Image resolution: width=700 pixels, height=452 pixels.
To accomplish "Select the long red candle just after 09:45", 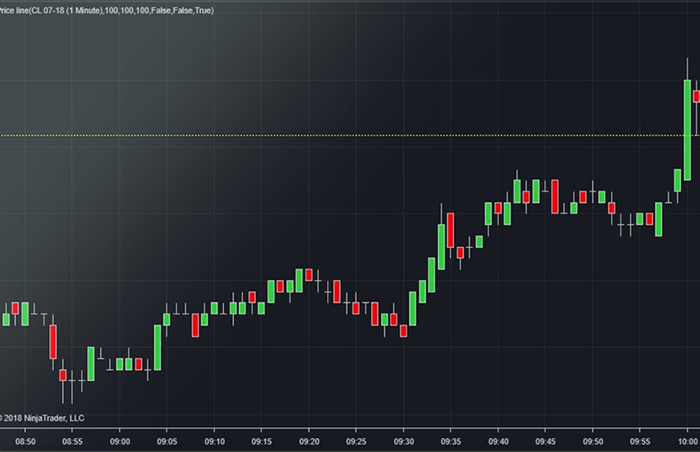I will (555, 197).
